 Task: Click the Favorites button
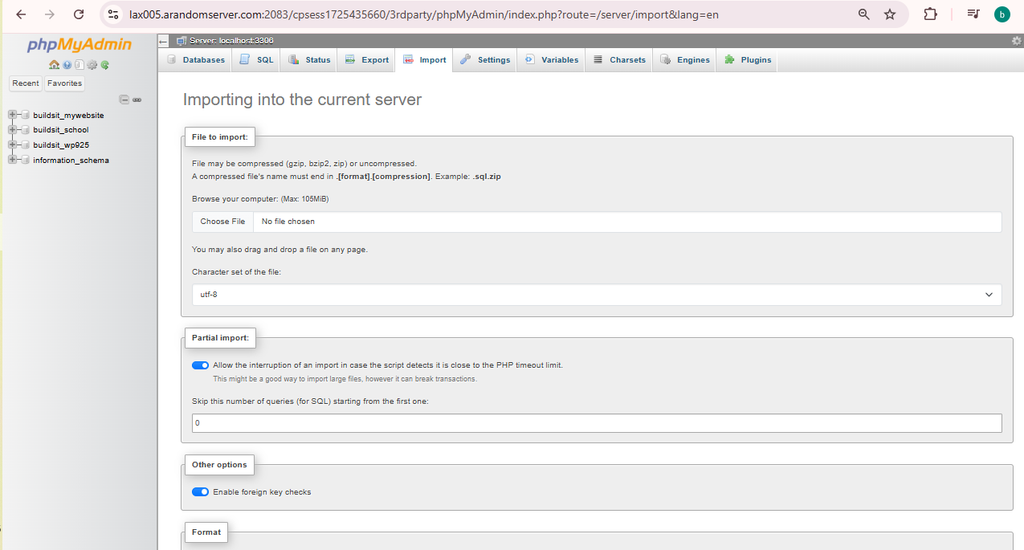(65, 83)
